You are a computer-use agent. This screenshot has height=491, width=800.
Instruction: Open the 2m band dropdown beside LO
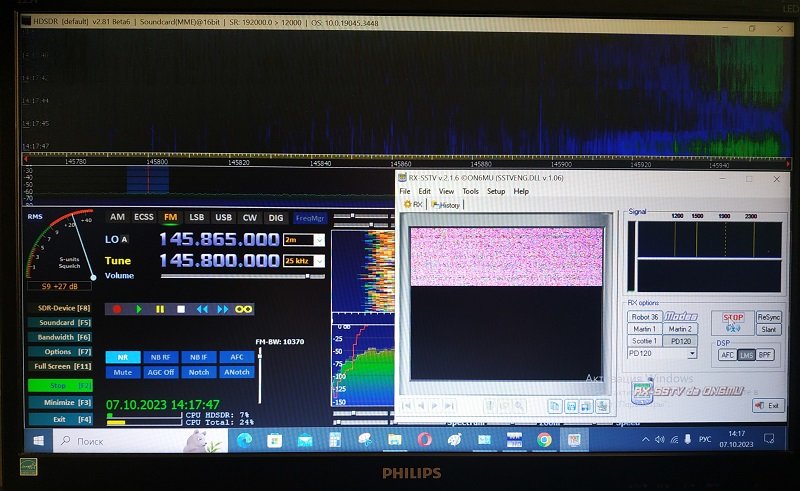pos(319,240)
